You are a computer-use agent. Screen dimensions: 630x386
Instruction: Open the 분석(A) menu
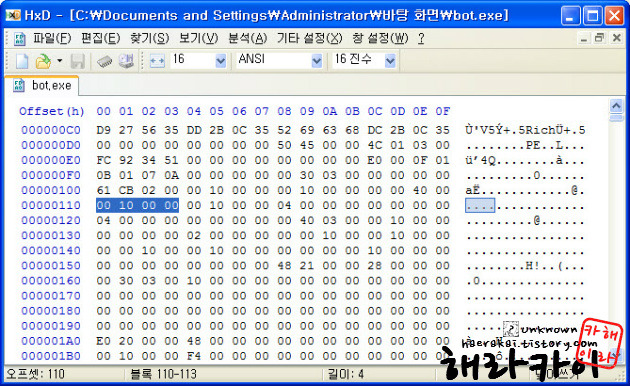tap(248, 38)
